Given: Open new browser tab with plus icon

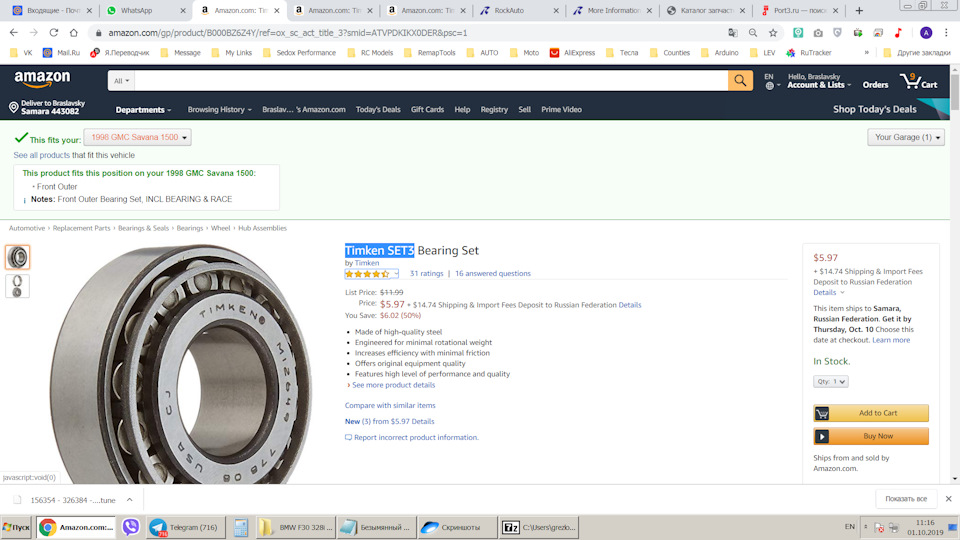Looking at the screenshot, I should 859,10.
